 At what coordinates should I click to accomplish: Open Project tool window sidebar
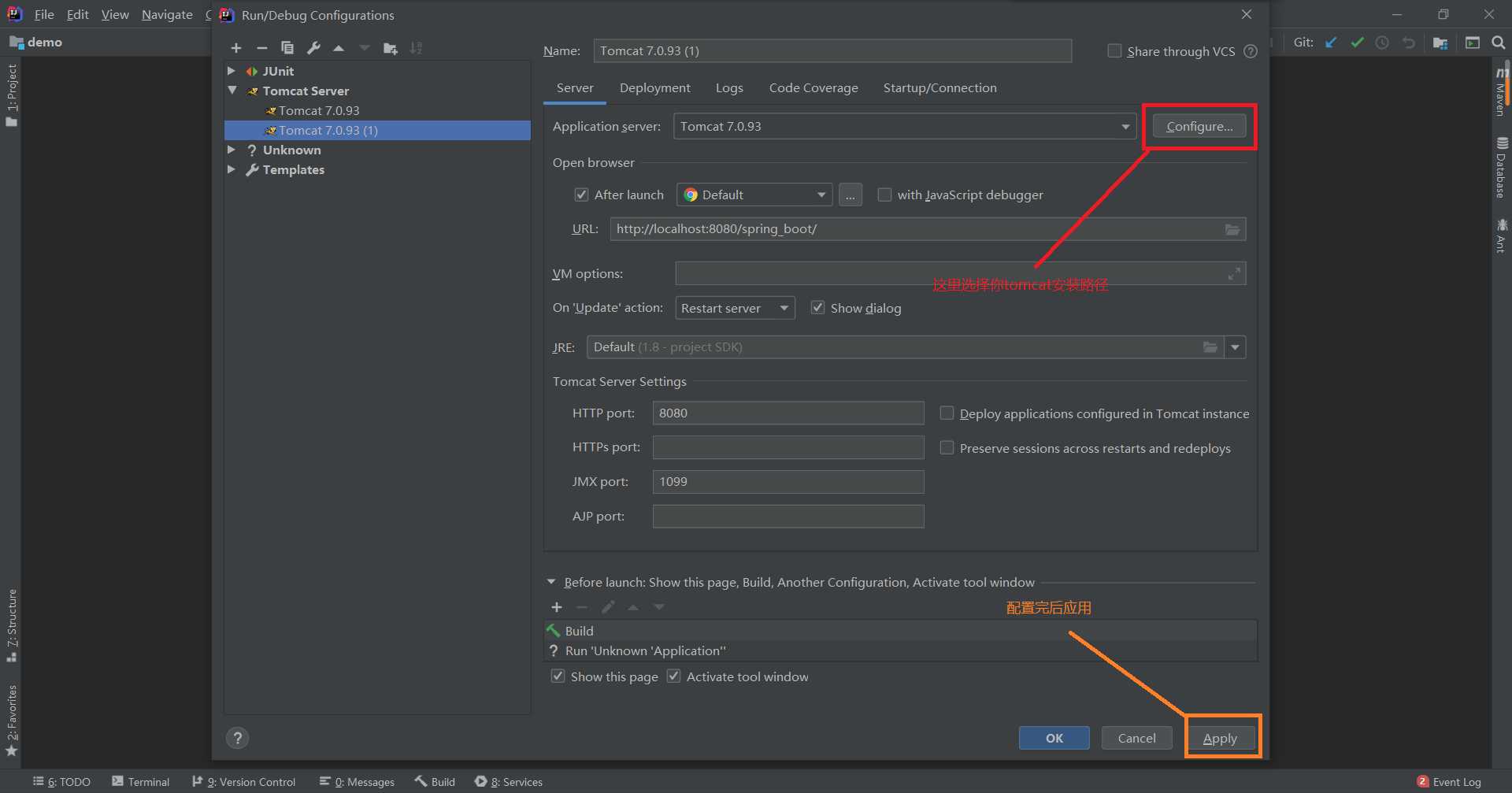[11, 94]
